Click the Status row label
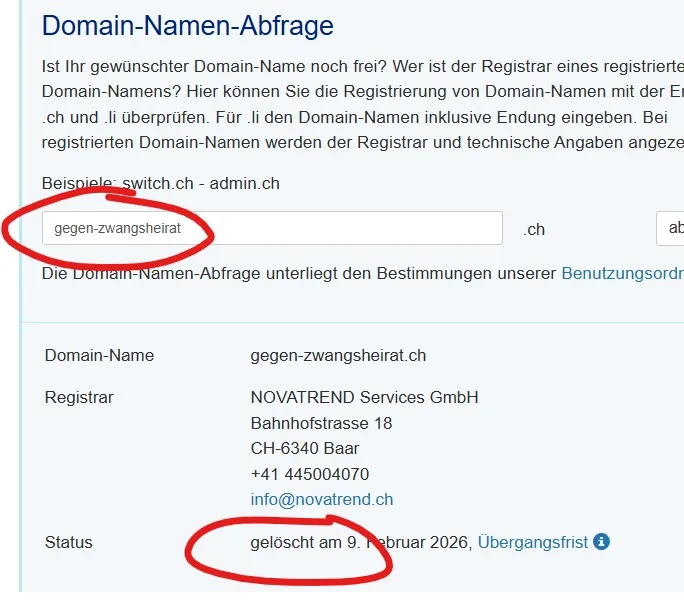This screenshot has width=684, height=600. (68, 542)
